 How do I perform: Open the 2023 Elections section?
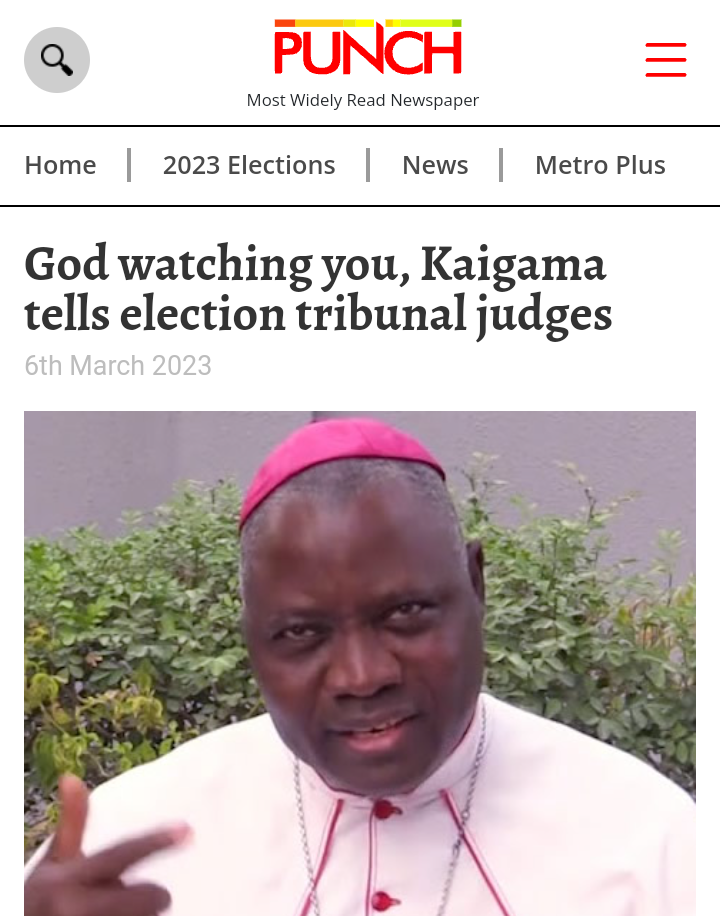(249, 165)
